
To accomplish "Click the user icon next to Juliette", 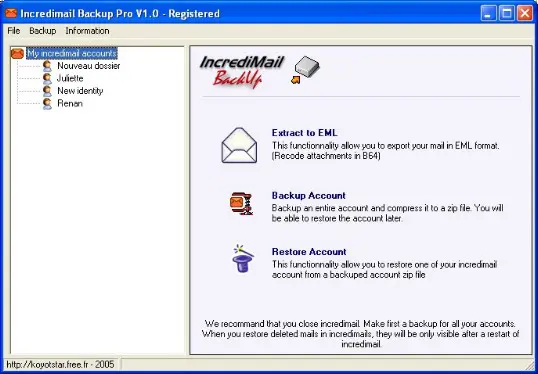I will [x=47, y=79].
